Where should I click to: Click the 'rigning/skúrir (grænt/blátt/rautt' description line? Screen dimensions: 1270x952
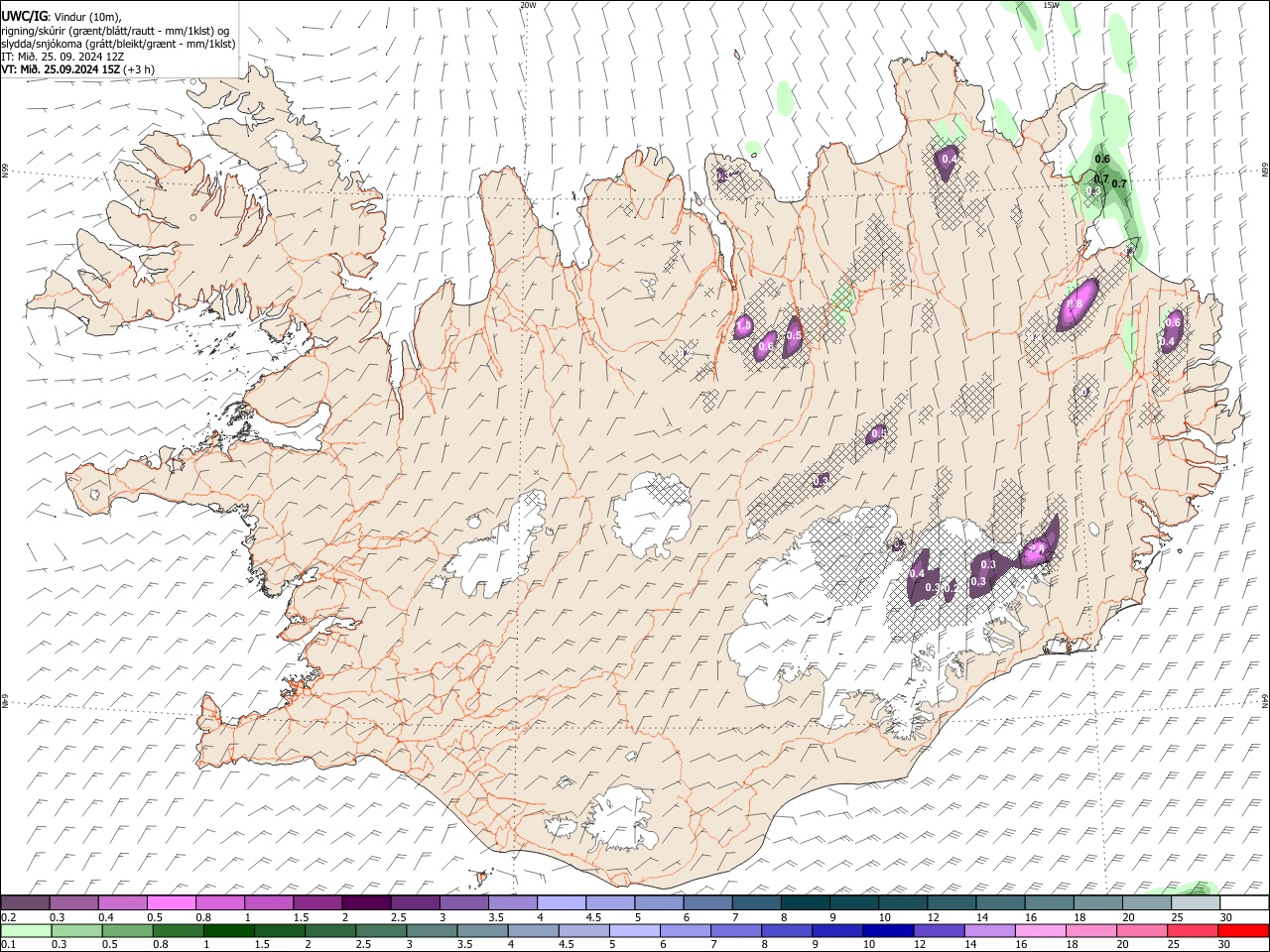[115, 30]
